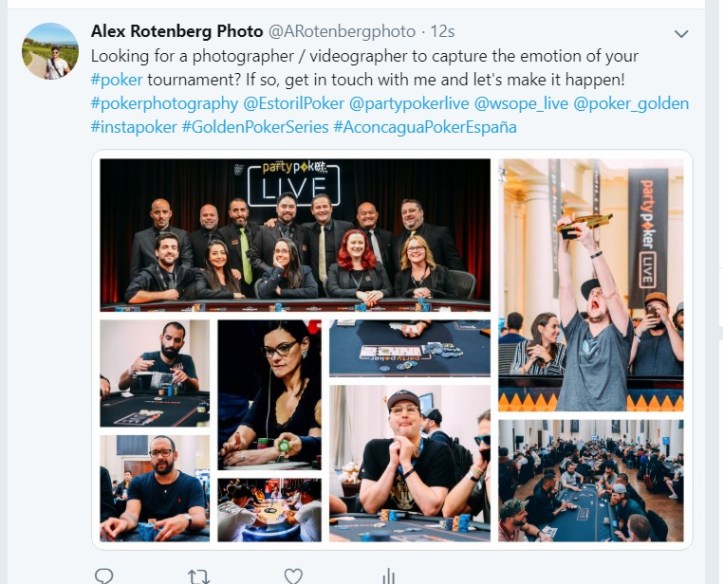The height and width of the screenshot is (584, 723).
Task: Open the @poker_golden mention
Action: [x=631, y=103]
